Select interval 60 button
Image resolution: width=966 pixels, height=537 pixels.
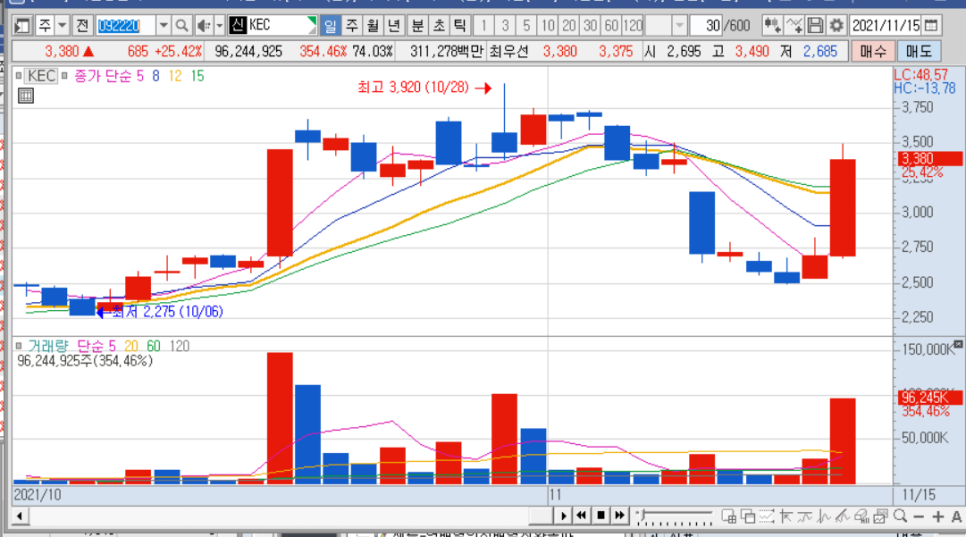coord(611,26)
